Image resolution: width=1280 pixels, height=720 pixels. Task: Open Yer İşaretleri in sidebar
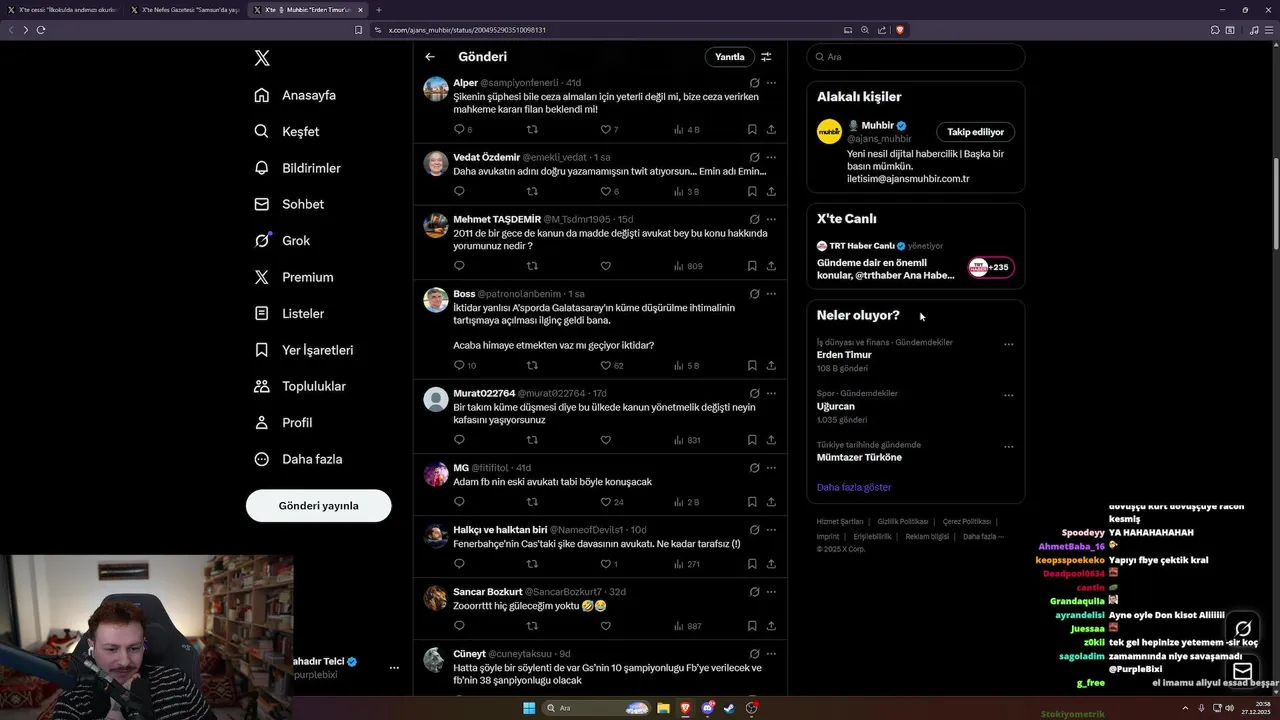click(x=304, y=350)
